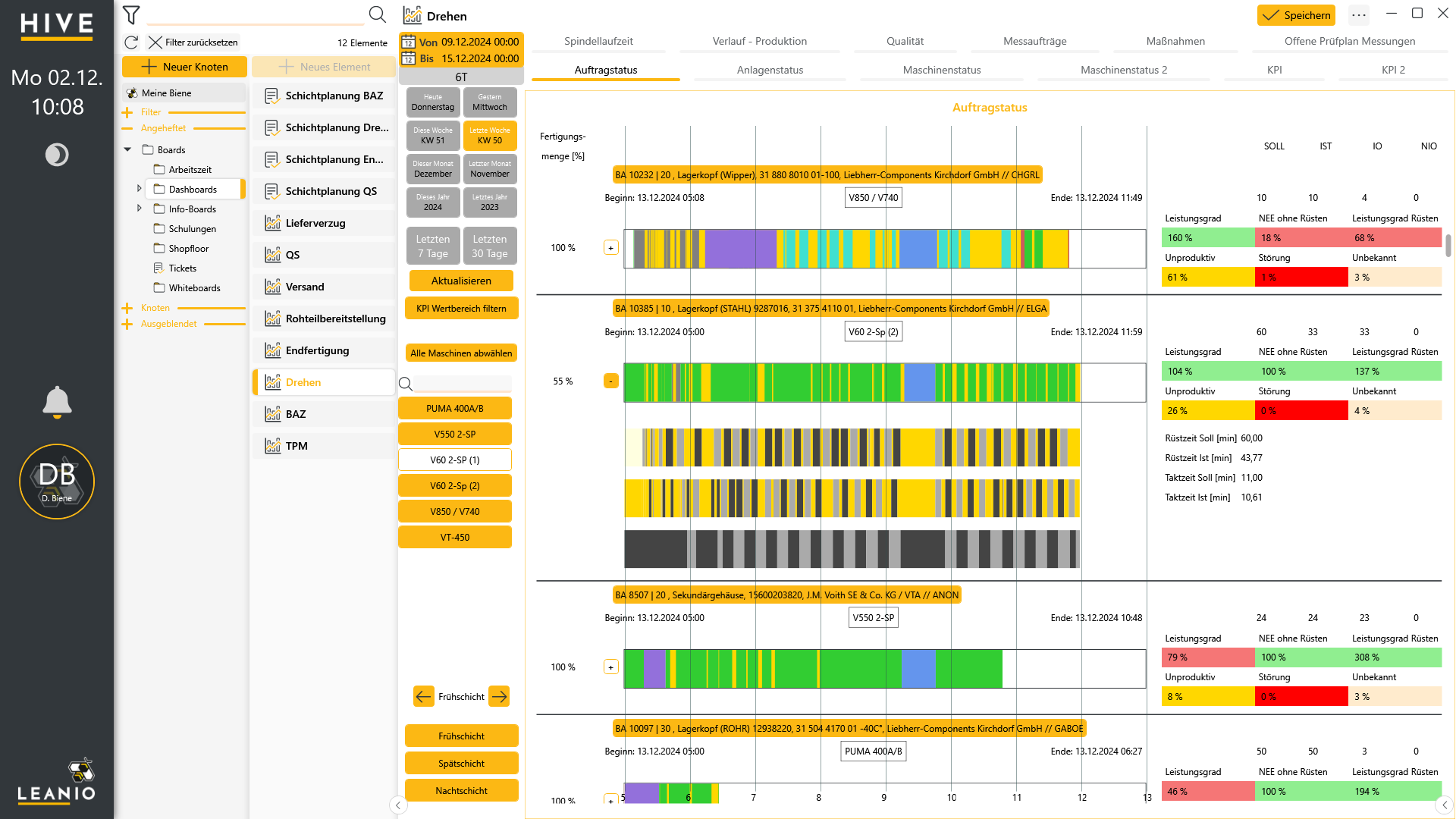Viewport: 1456px width, 819px height.
Task: Switch to the Maschinenstatus 2 tab
Action: pos(1124,70)
